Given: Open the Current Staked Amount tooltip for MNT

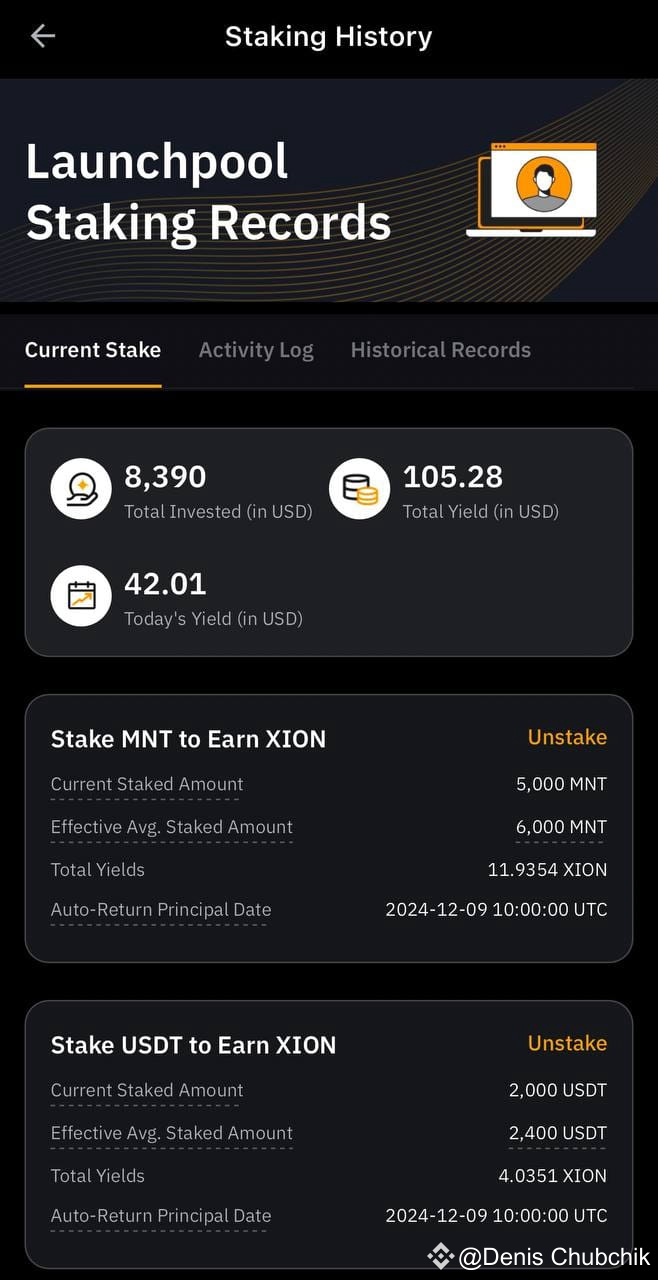Looking at the screenshot, I should coord(146,784).
